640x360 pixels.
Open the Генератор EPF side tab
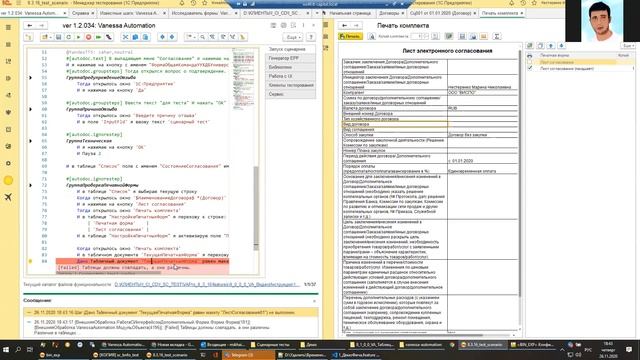coord(291,58)
